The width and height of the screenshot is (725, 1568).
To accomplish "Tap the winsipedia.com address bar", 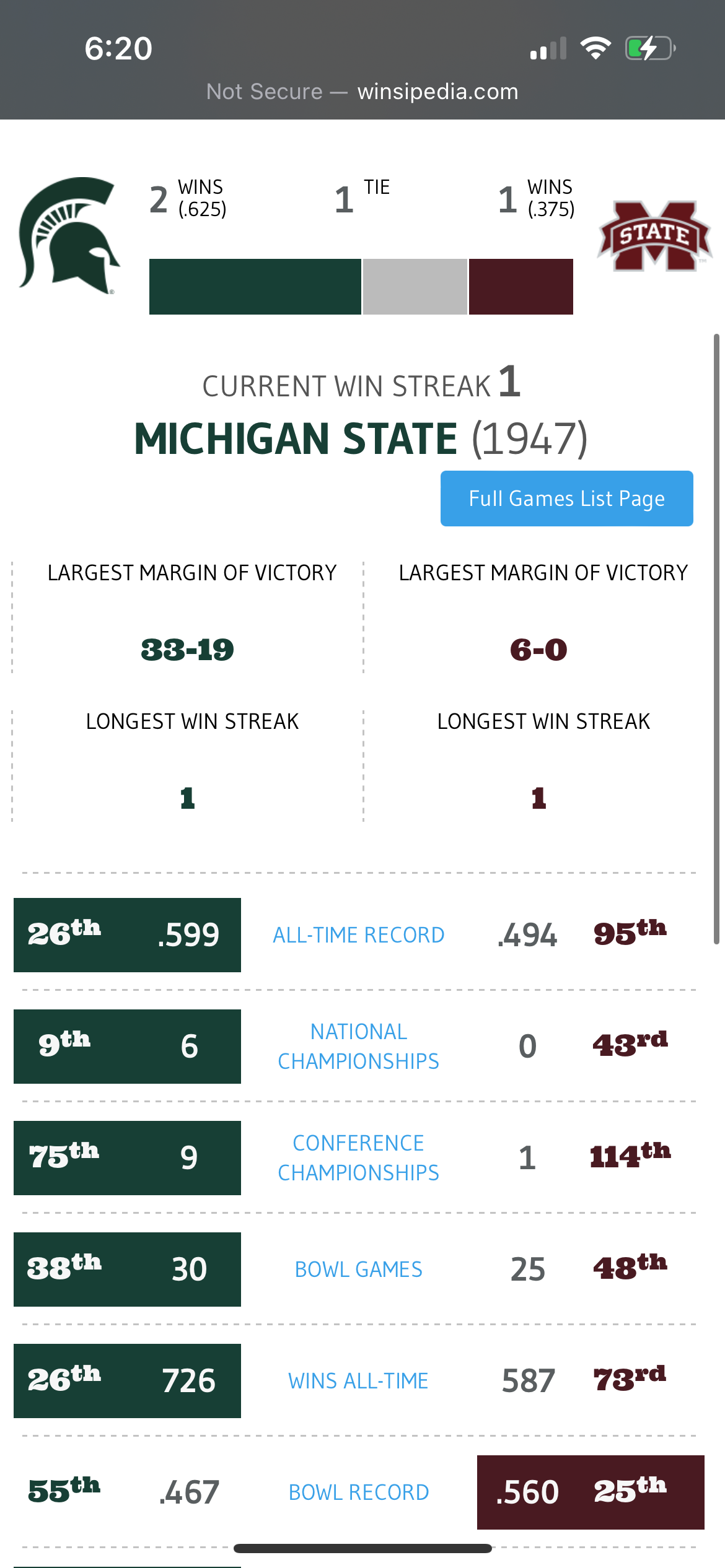I will 362,91.
